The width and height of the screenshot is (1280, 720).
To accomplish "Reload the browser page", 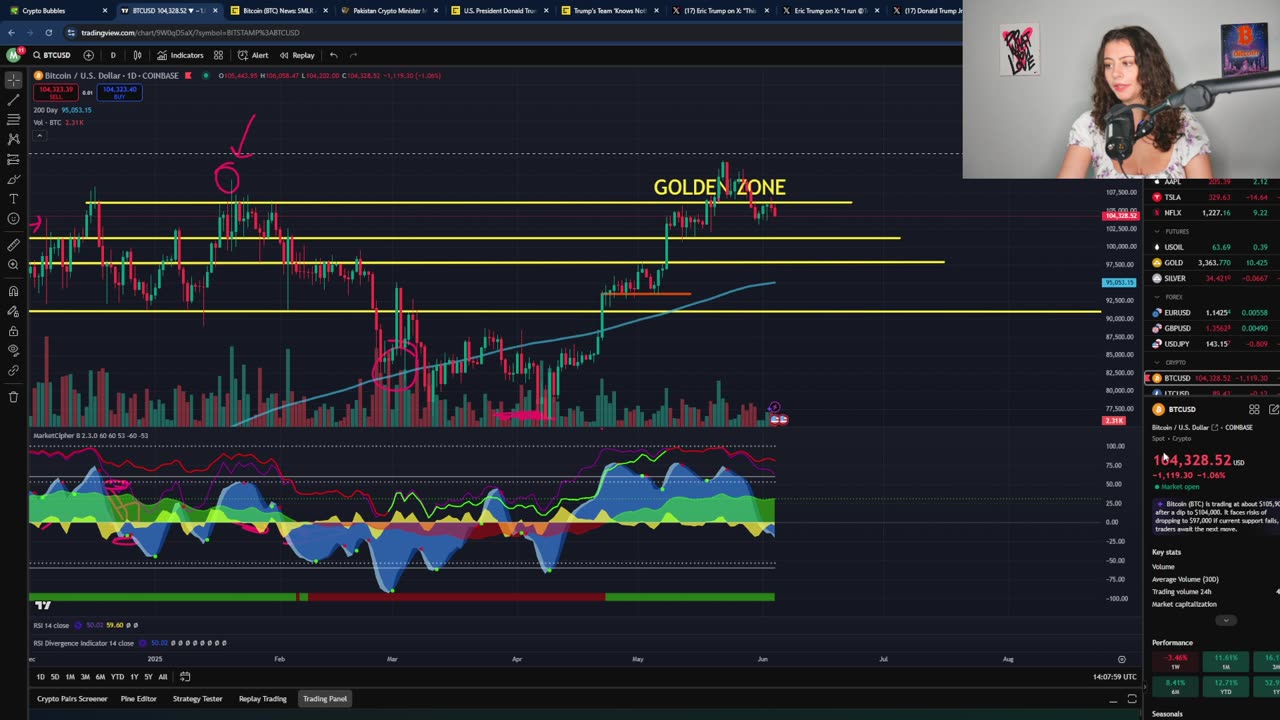I will [x=48, y=32].
